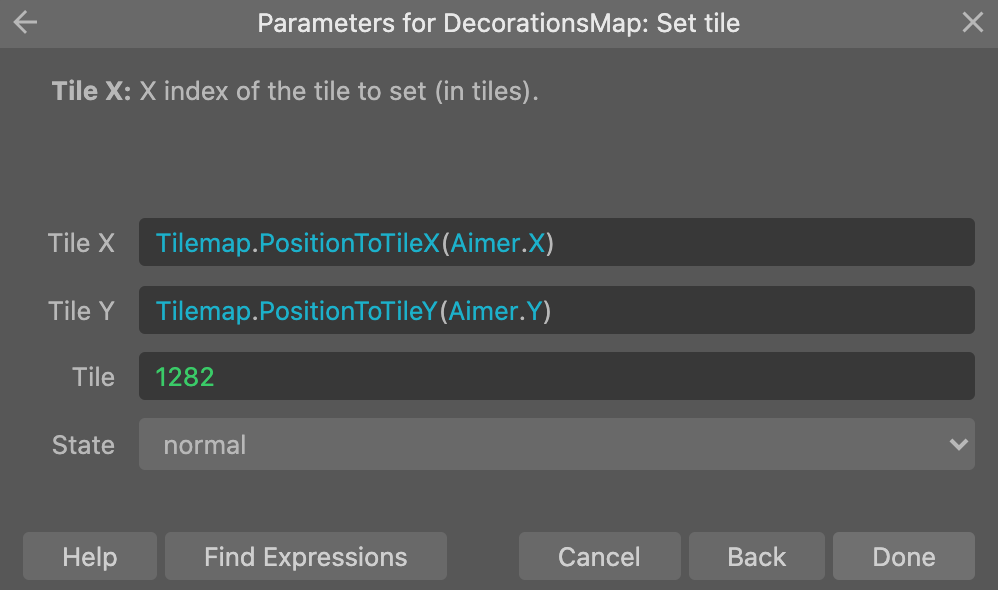Screen dimensions: 998x590
Task: Click the Tile X label
Action: click(x=81, y=242)
